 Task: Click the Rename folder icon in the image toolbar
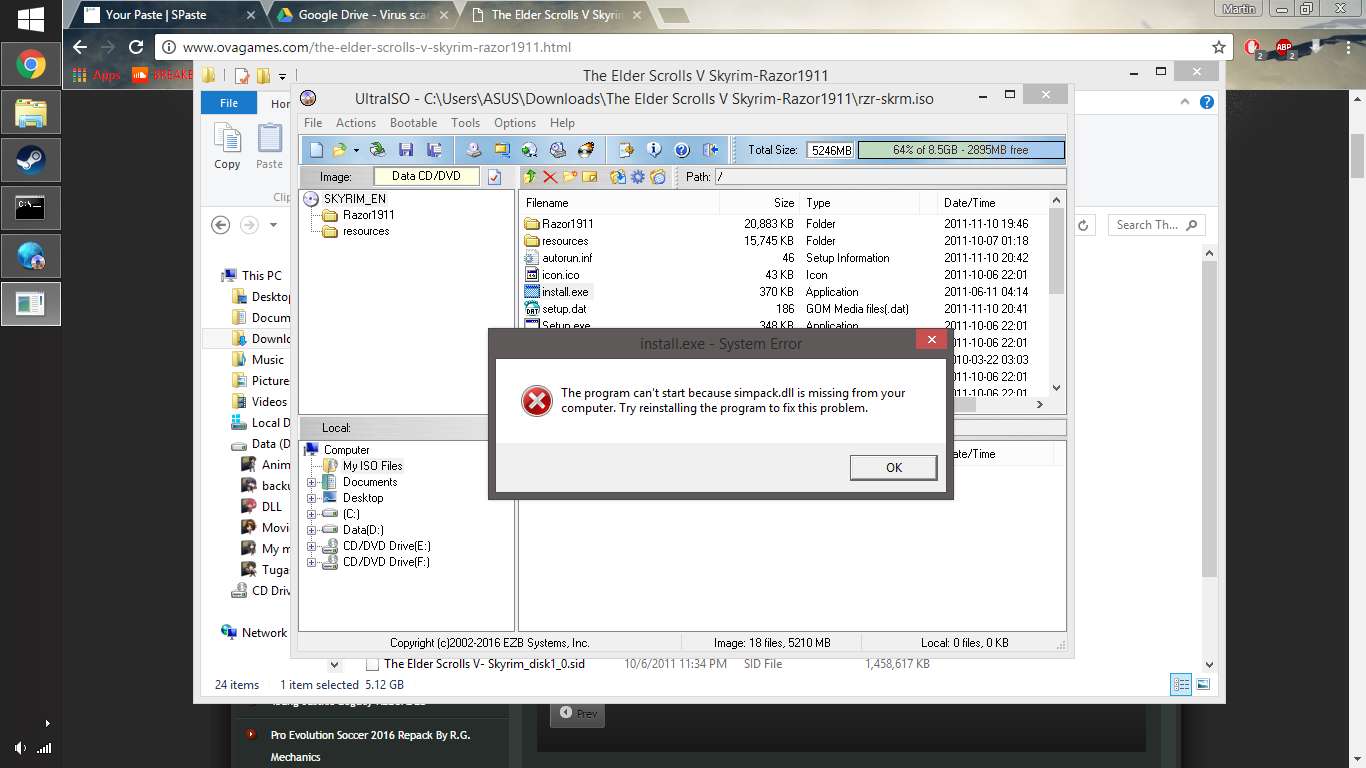(x=590, y=177)
